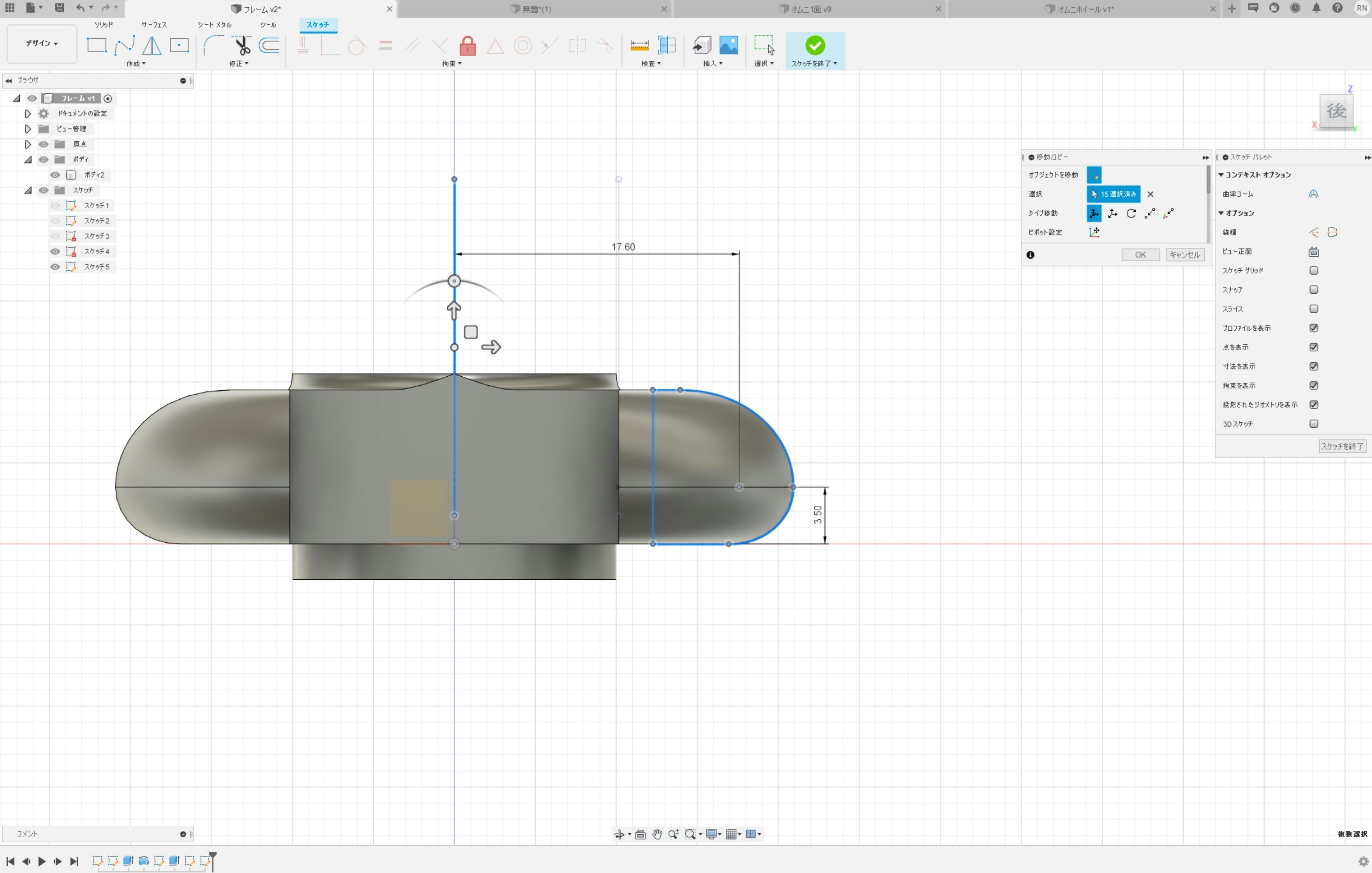1372x873 pixels.
Task: Click the Finish Sketch green checkmark
Action: pos(814,45)
